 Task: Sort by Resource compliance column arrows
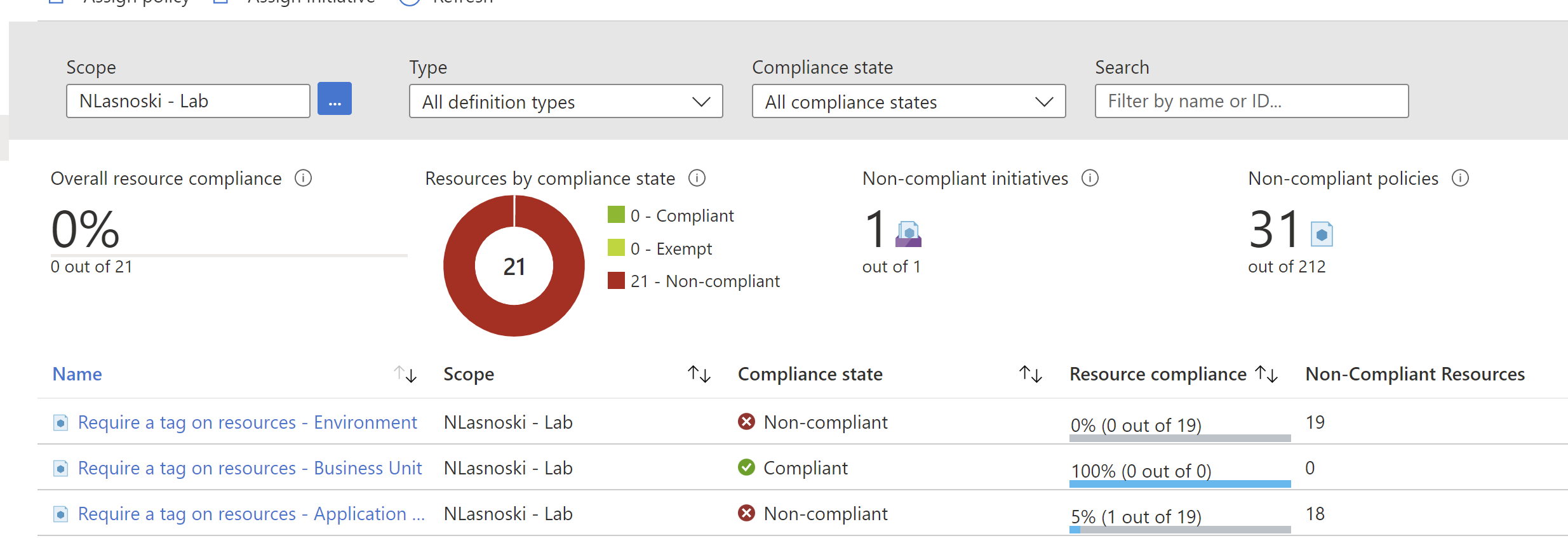coord(1266,374)
